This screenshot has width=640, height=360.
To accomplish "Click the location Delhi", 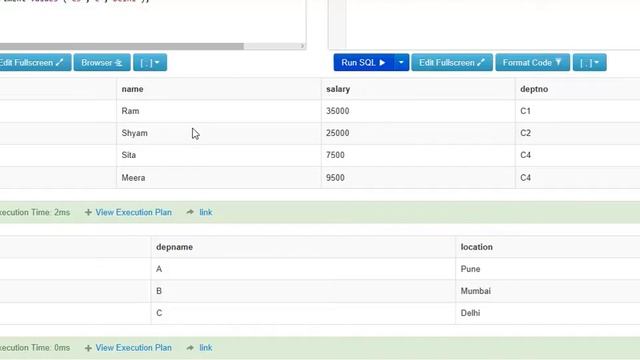I will click(x=470, y=313).
